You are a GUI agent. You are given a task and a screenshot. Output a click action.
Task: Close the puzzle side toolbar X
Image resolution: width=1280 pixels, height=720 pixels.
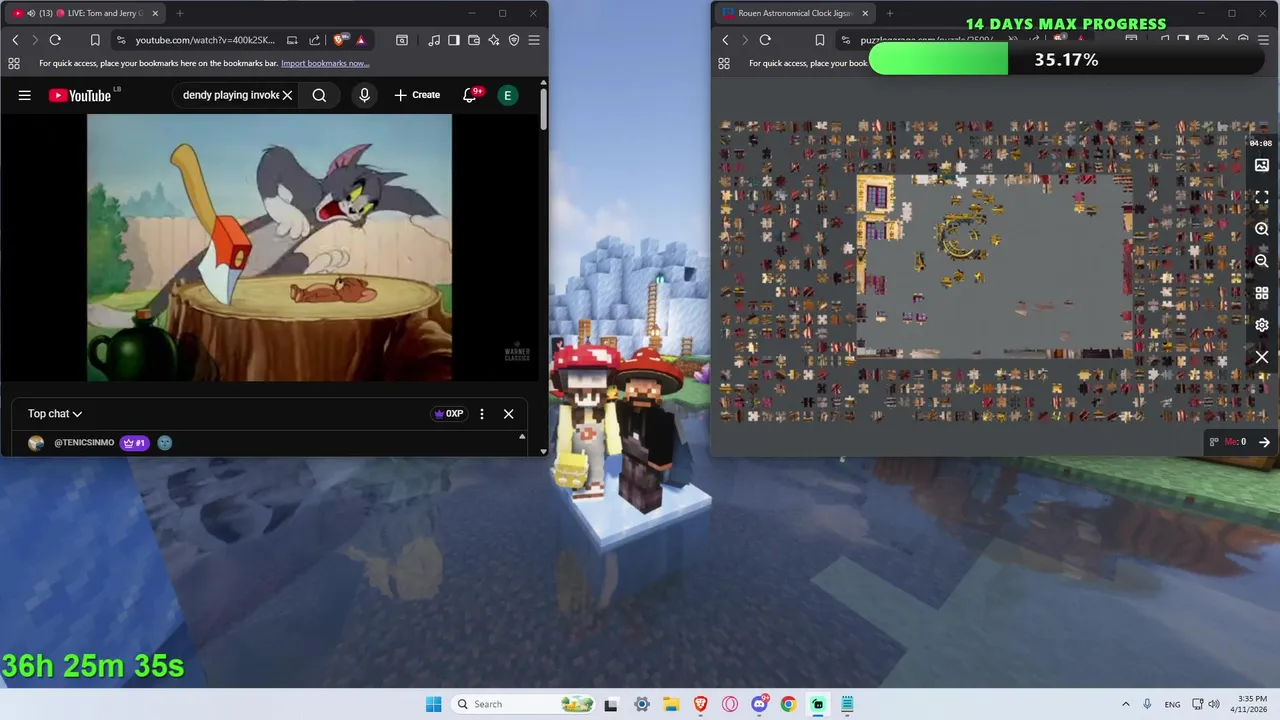pyautogui.click(x=1262, y=357)
